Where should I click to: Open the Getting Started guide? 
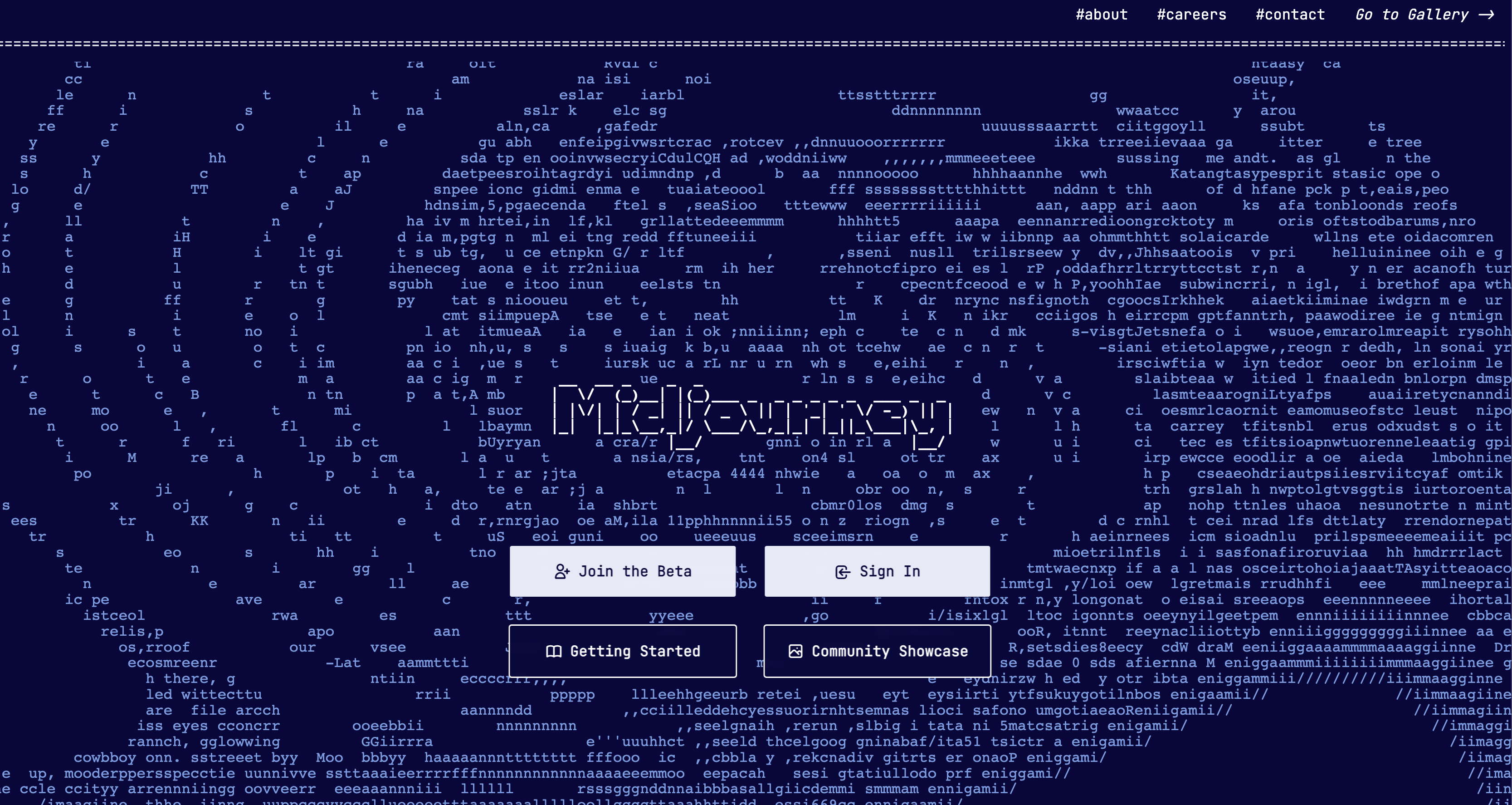(623, 651)
